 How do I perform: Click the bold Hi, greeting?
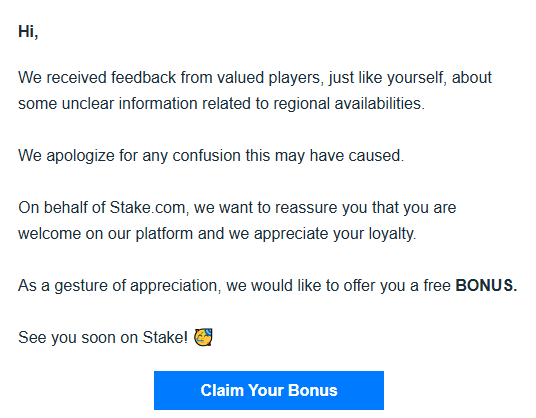click(x=28, y=32)
